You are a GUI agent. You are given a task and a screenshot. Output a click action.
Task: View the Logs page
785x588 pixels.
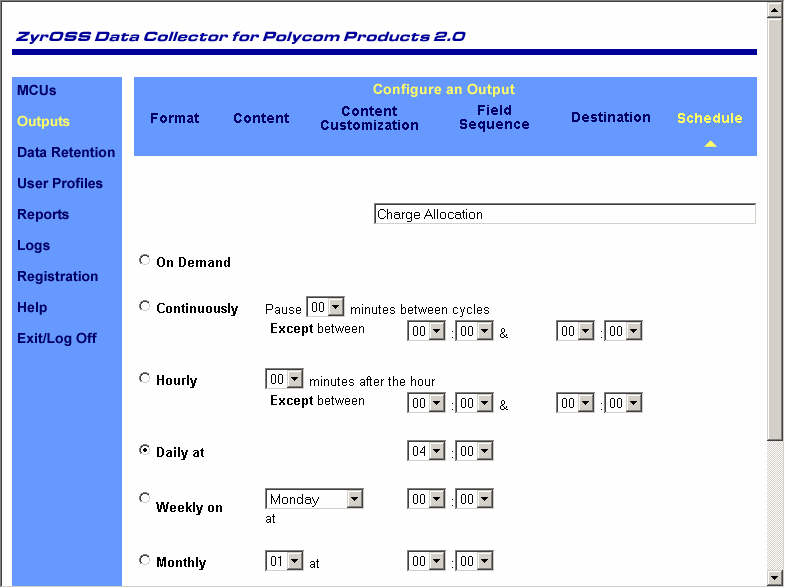34,246
